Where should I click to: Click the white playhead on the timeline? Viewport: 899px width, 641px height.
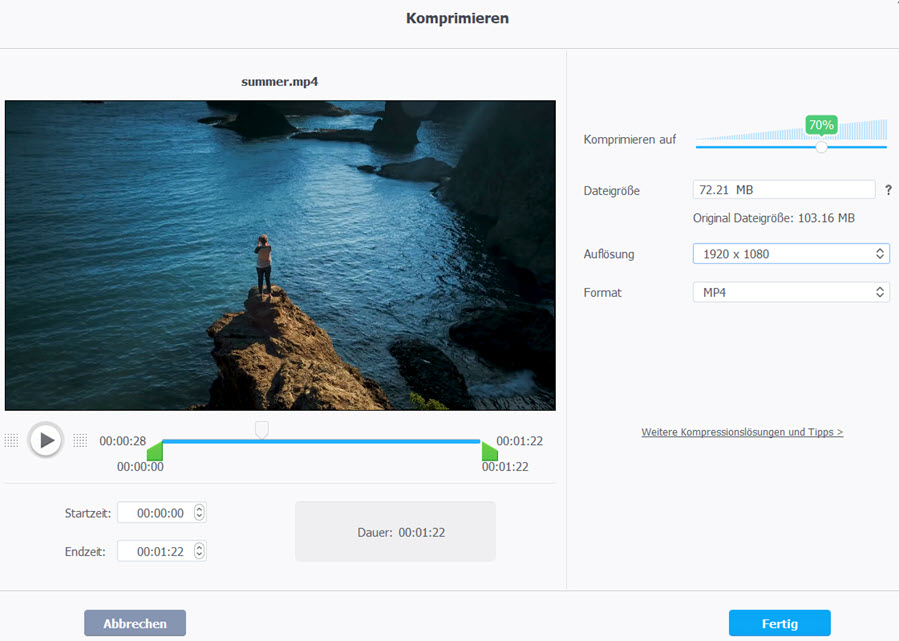click(262, 429)
